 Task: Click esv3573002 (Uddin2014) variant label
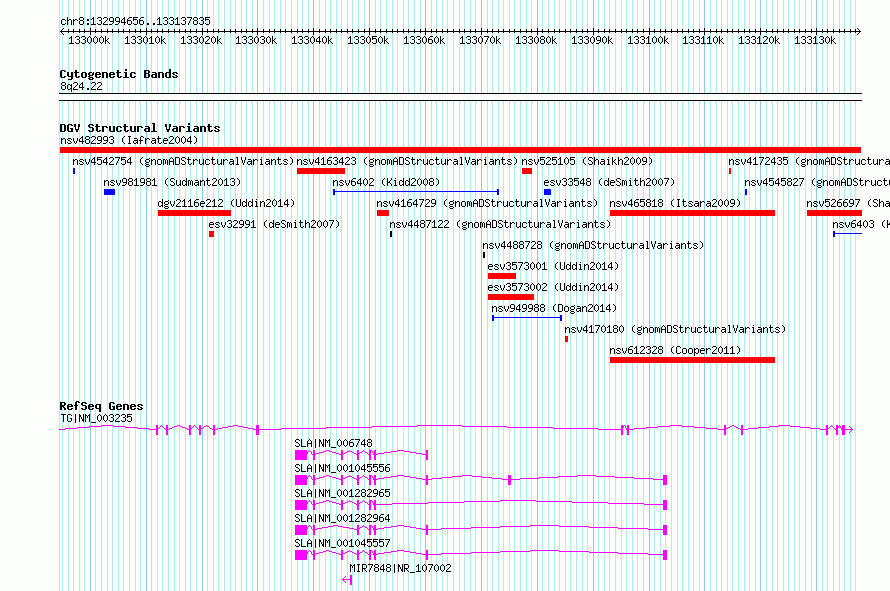[553, 287]
